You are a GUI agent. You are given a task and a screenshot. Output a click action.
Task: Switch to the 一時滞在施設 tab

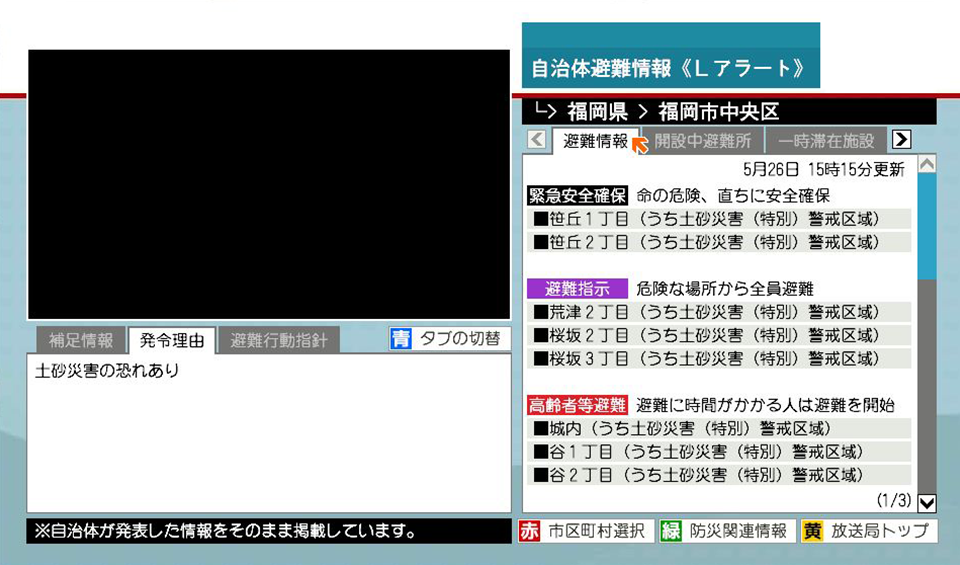pos(826,141)
